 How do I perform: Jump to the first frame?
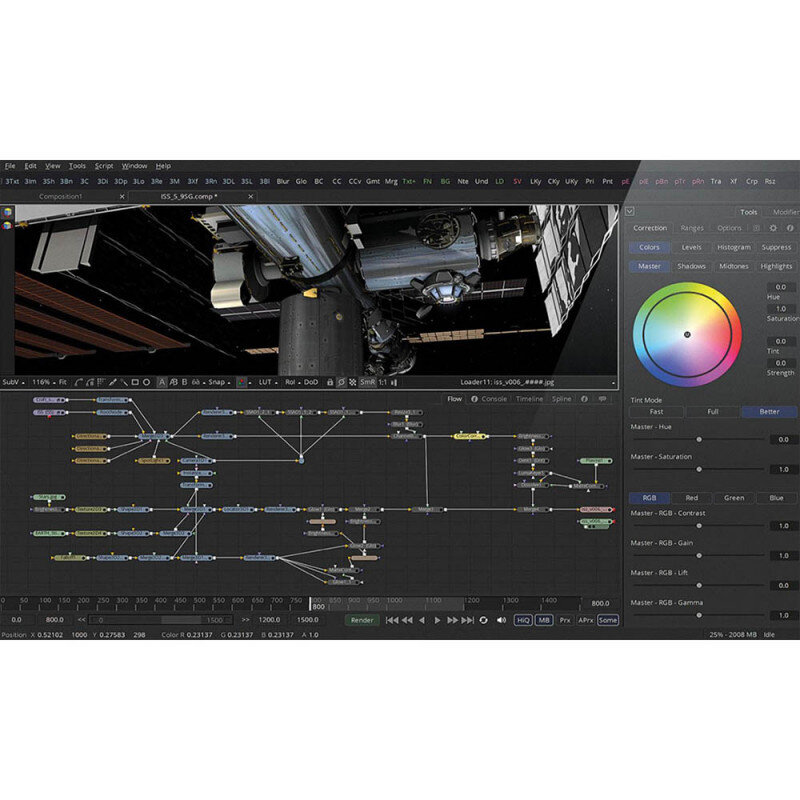click(392, 620)
